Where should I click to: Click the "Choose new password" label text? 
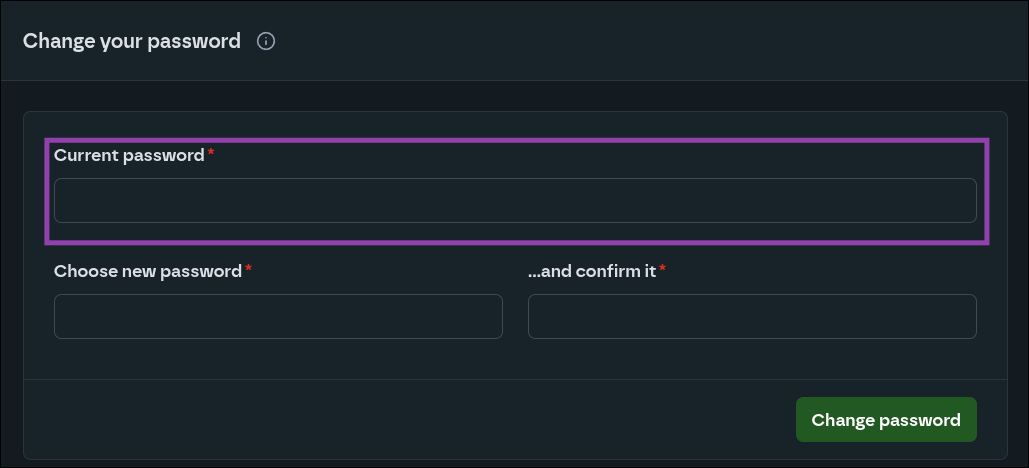point(148,271)
